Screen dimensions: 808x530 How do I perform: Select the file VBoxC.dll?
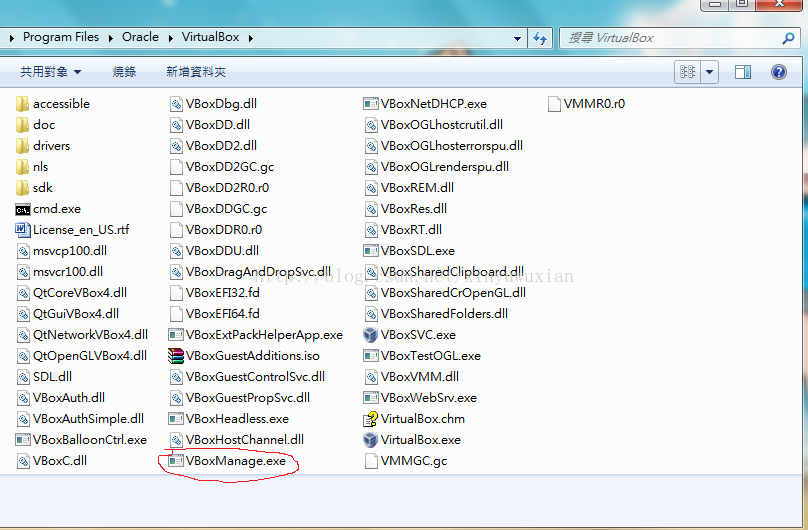point(52,461)
